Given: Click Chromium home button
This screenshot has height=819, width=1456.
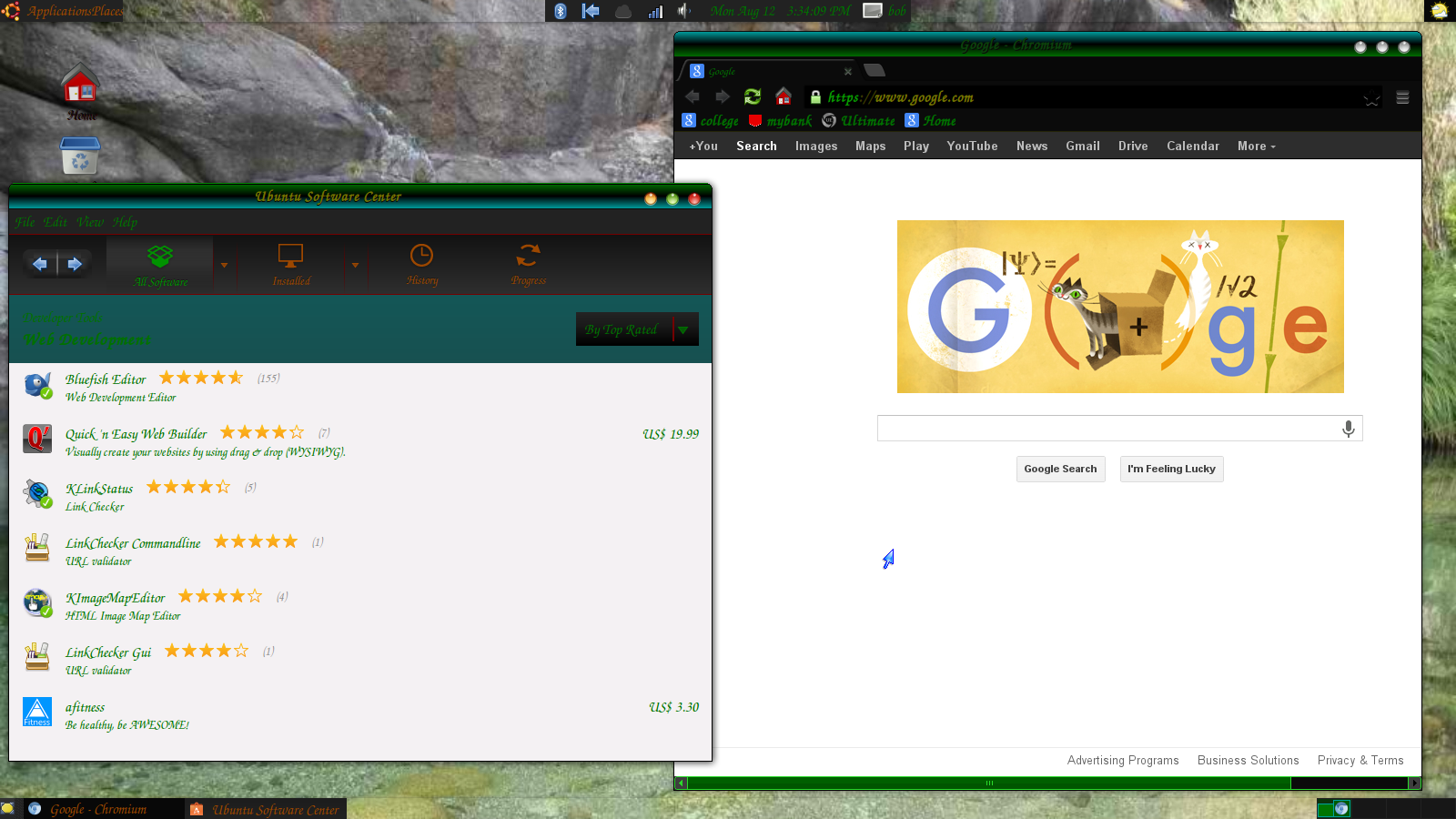Looking at the screenshot, I should click(x=784, y=96).
